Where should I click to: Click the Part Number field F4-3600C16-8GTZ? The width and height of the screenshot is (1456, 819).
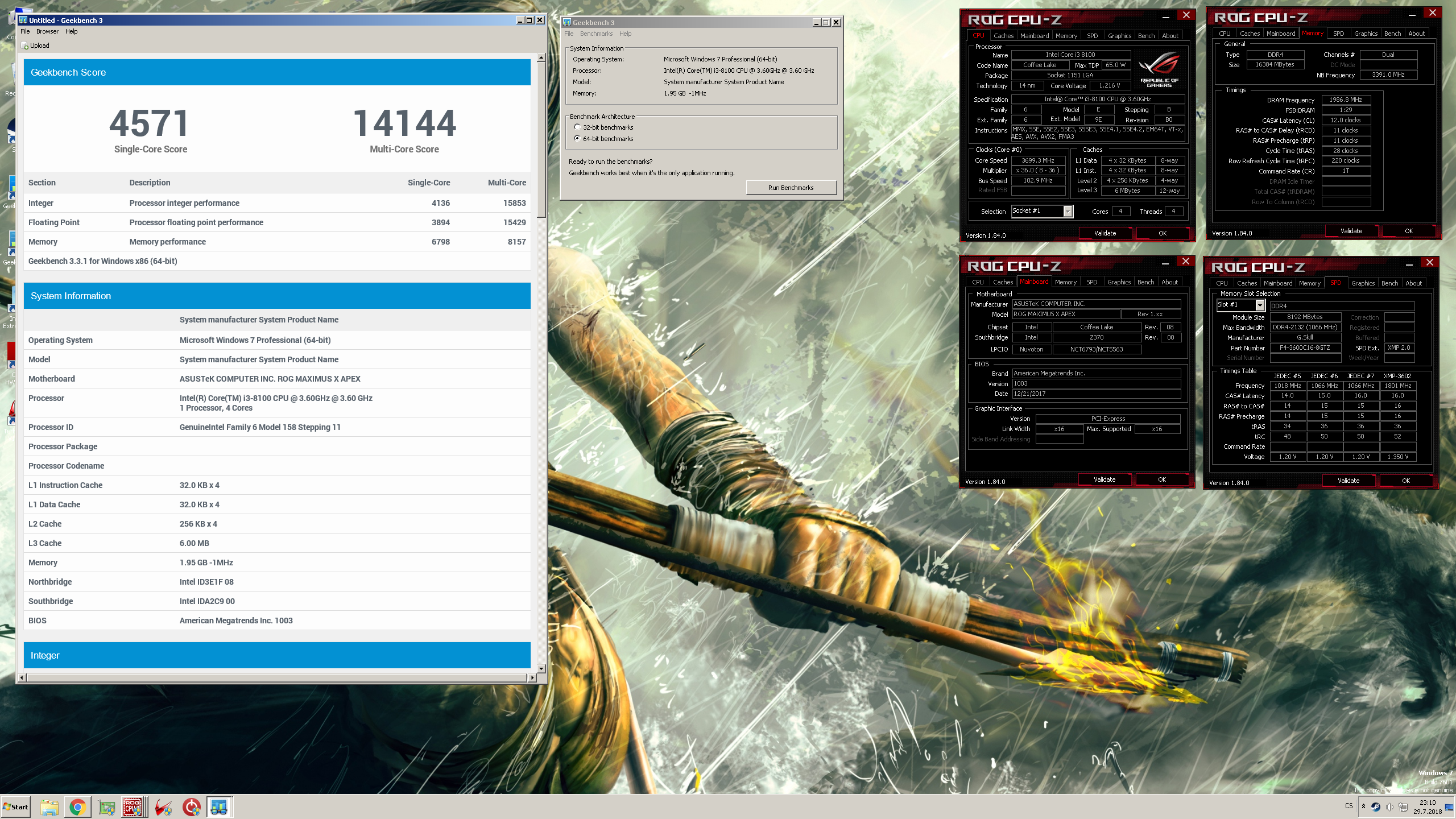[1305, 348]
